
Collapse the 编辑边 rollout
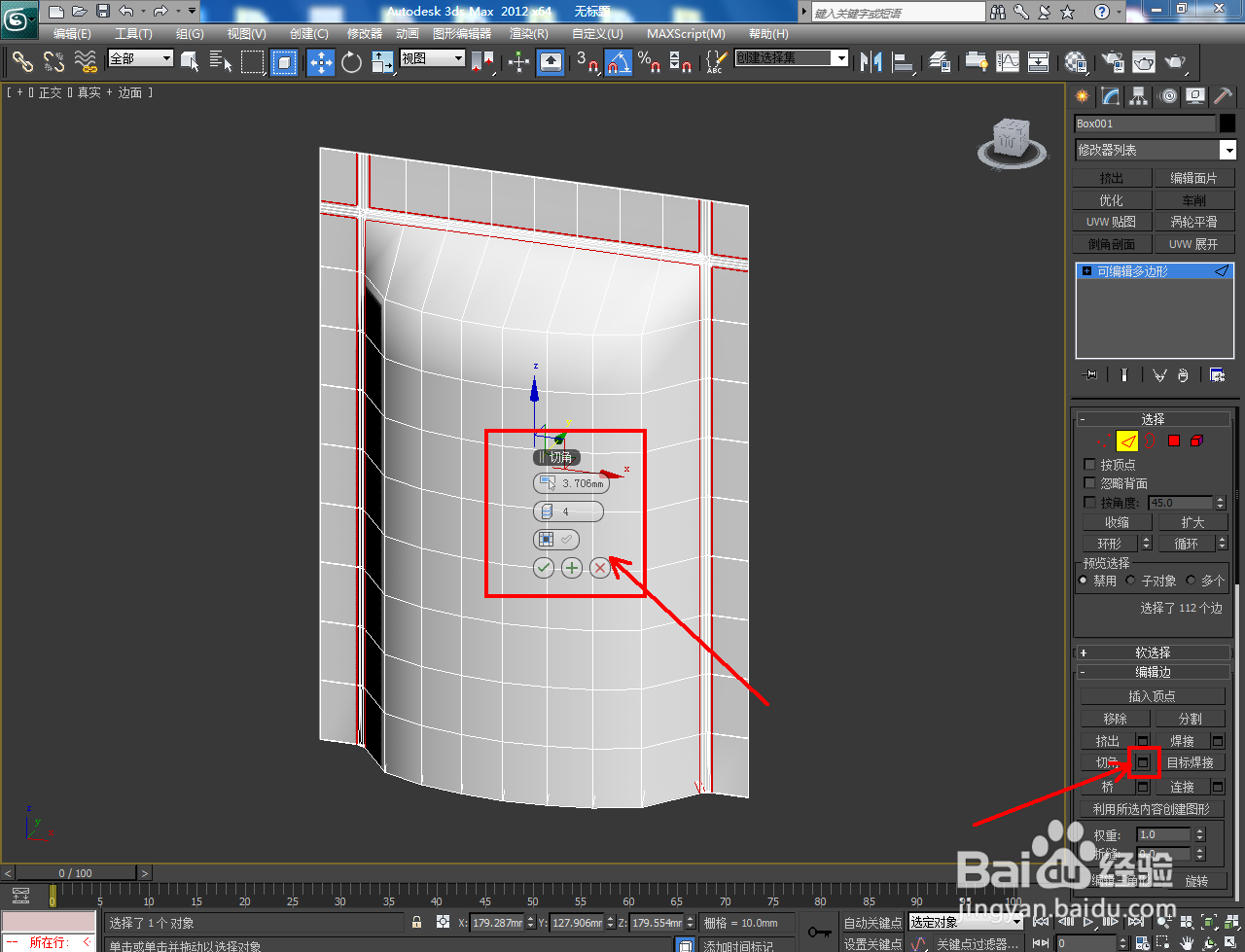[1153, 672]
